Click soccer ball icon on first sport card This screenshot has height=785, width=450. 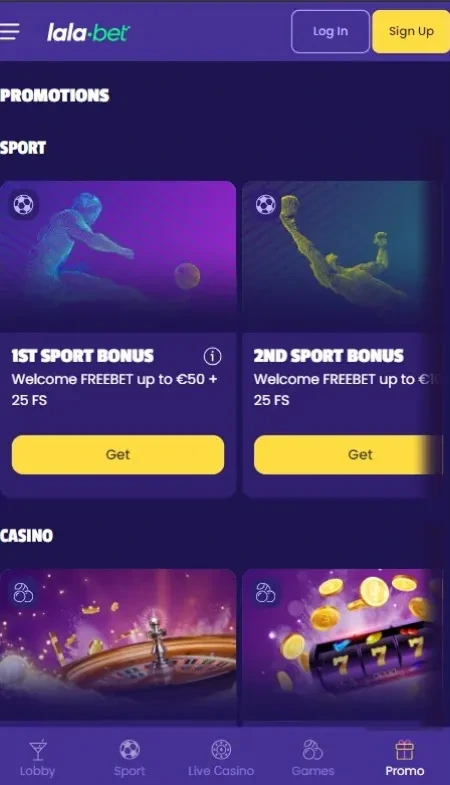[23, 205]
